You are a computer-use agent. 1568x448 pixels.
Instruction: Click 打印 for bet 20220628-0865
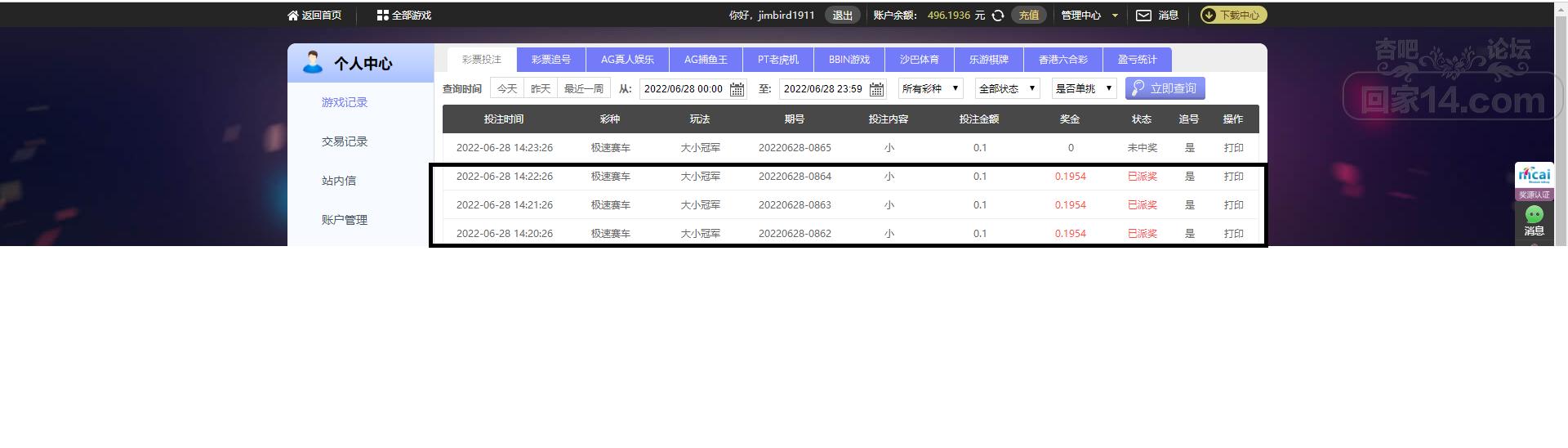tap(1234, 148)
